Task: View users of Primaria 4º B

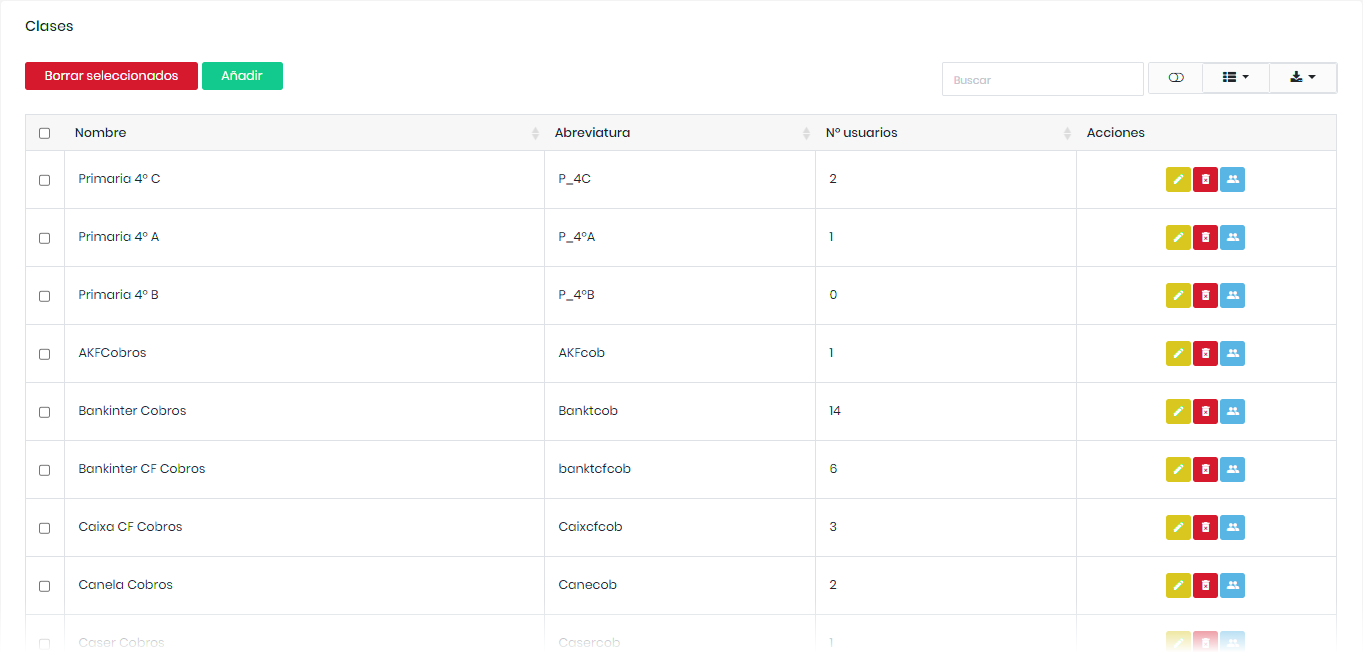Action: (1232, 296)
